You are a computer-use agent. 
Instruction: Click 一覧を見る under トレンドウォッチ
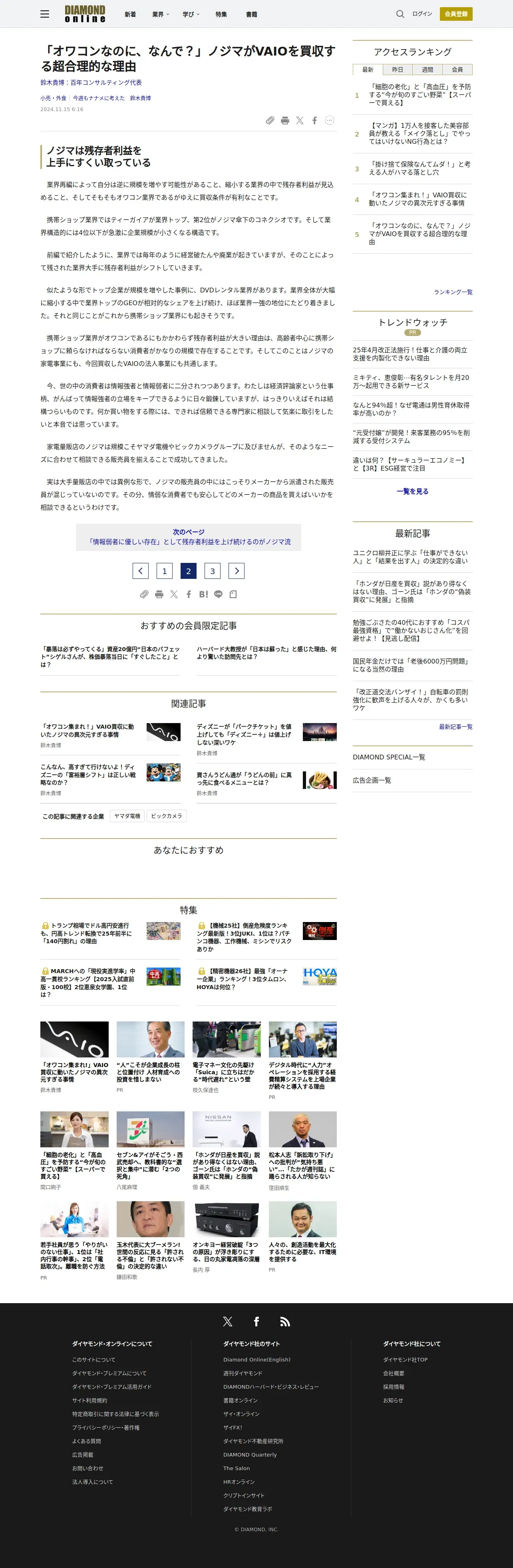(413, 491)
